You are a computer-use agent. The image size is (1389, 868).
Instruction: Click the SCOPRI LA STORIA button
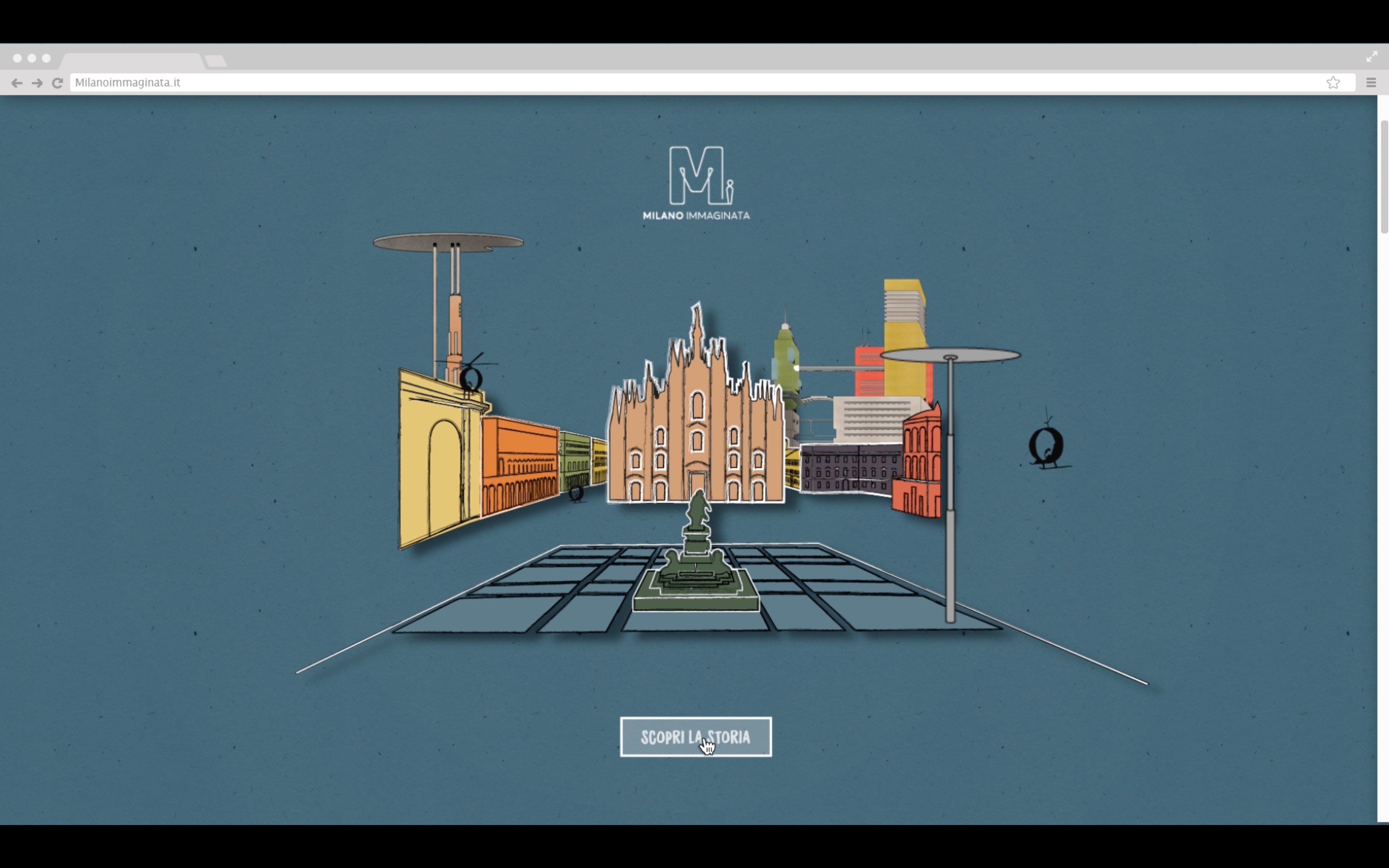[696, 737]
